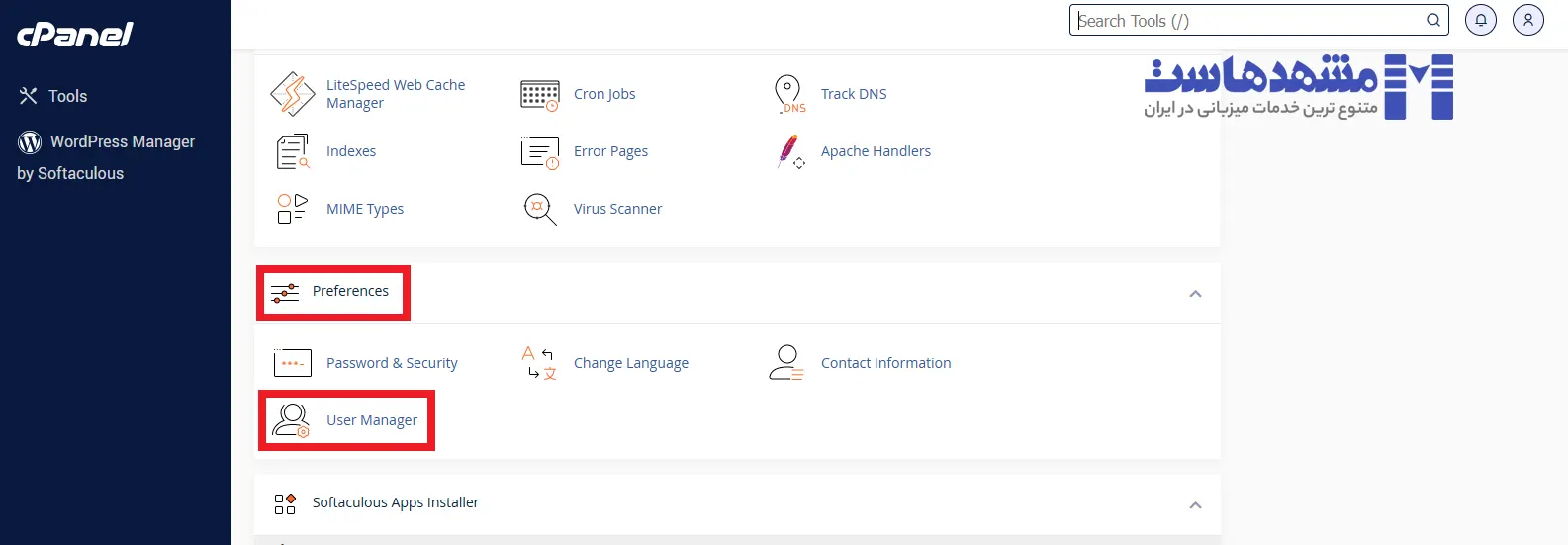Open the User Manager icon

pos(292,420)
